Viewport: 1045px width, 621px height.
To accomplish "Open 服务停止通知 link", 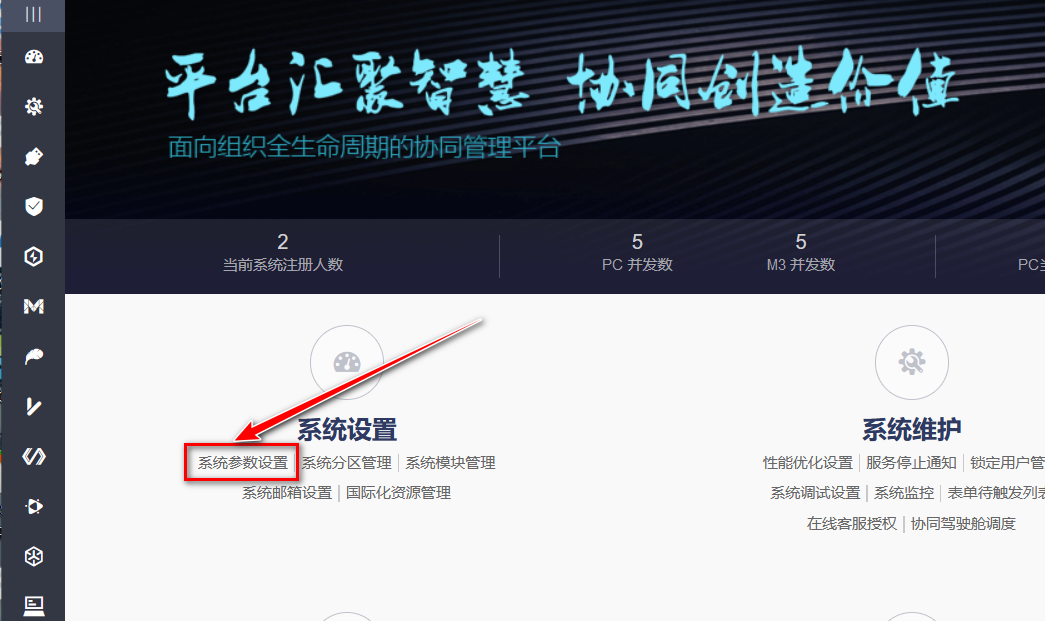I will [912, 463].
